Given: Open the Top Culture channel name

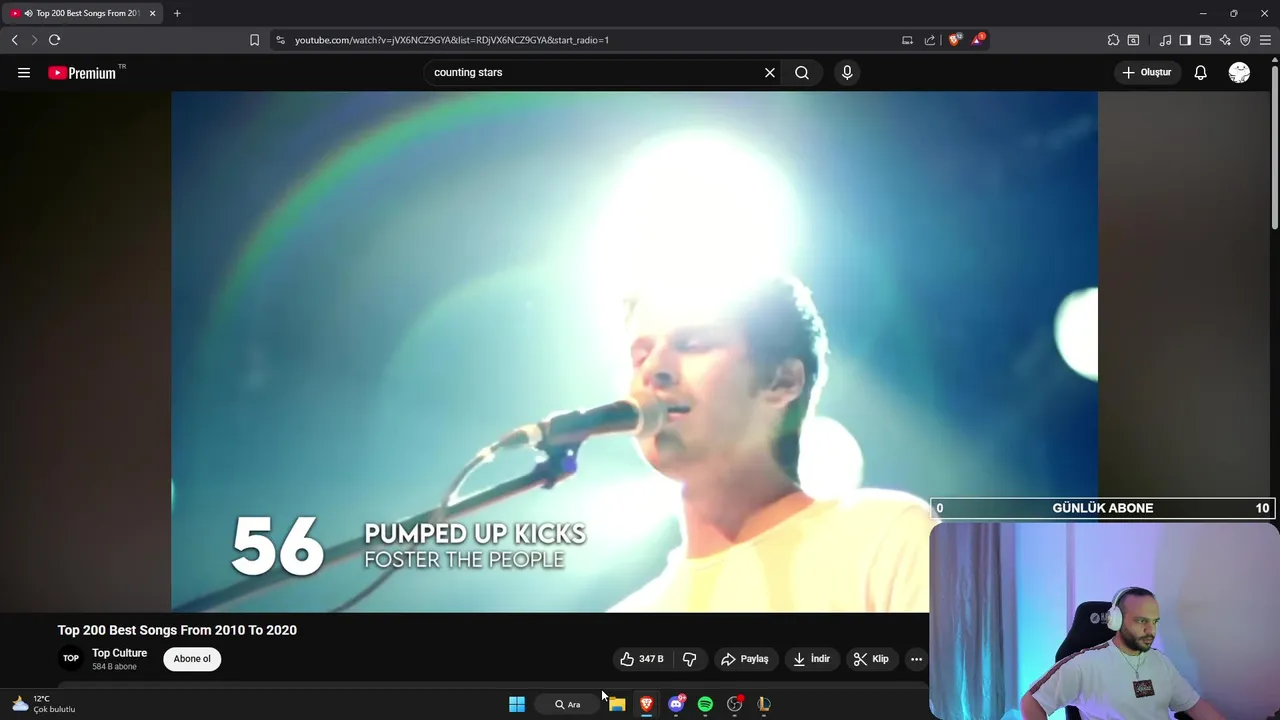Looking at the screenshot, I should 119,653.
